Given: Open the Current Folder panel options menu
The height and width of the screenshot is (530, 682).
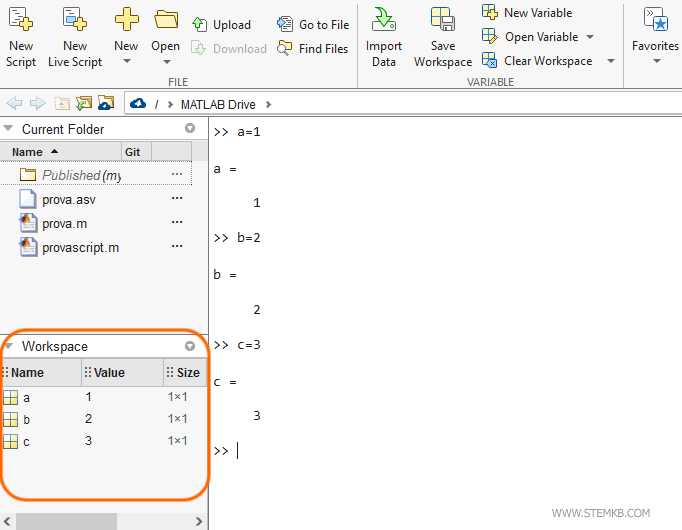Looking at the screenshot, I should [x=190, y=129].
